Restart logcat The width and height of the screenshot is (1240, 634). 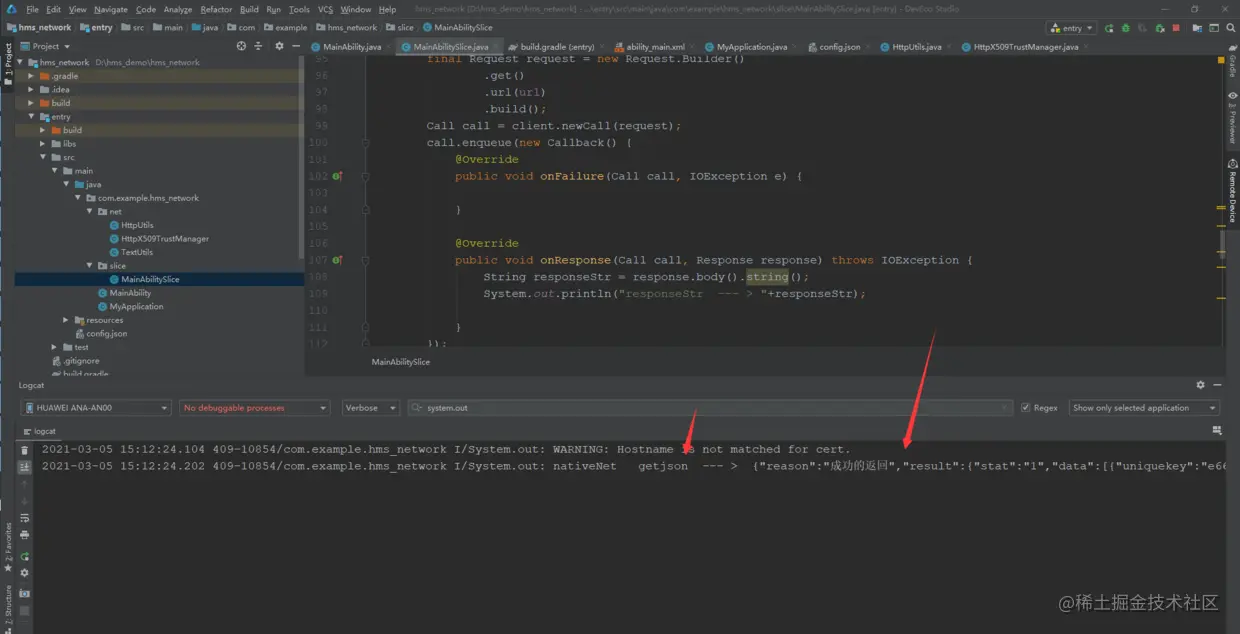point(24,556)
